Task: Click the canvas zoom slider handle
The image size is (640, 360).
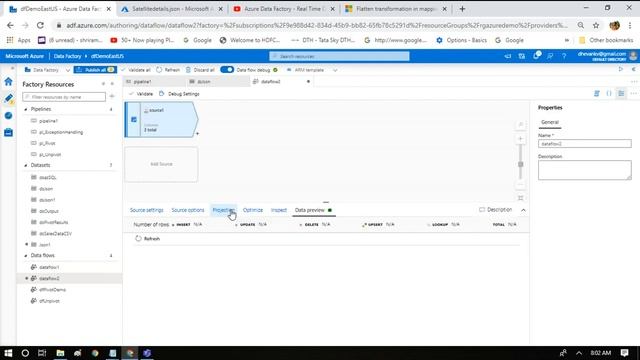Action: [x=520, y=164]
